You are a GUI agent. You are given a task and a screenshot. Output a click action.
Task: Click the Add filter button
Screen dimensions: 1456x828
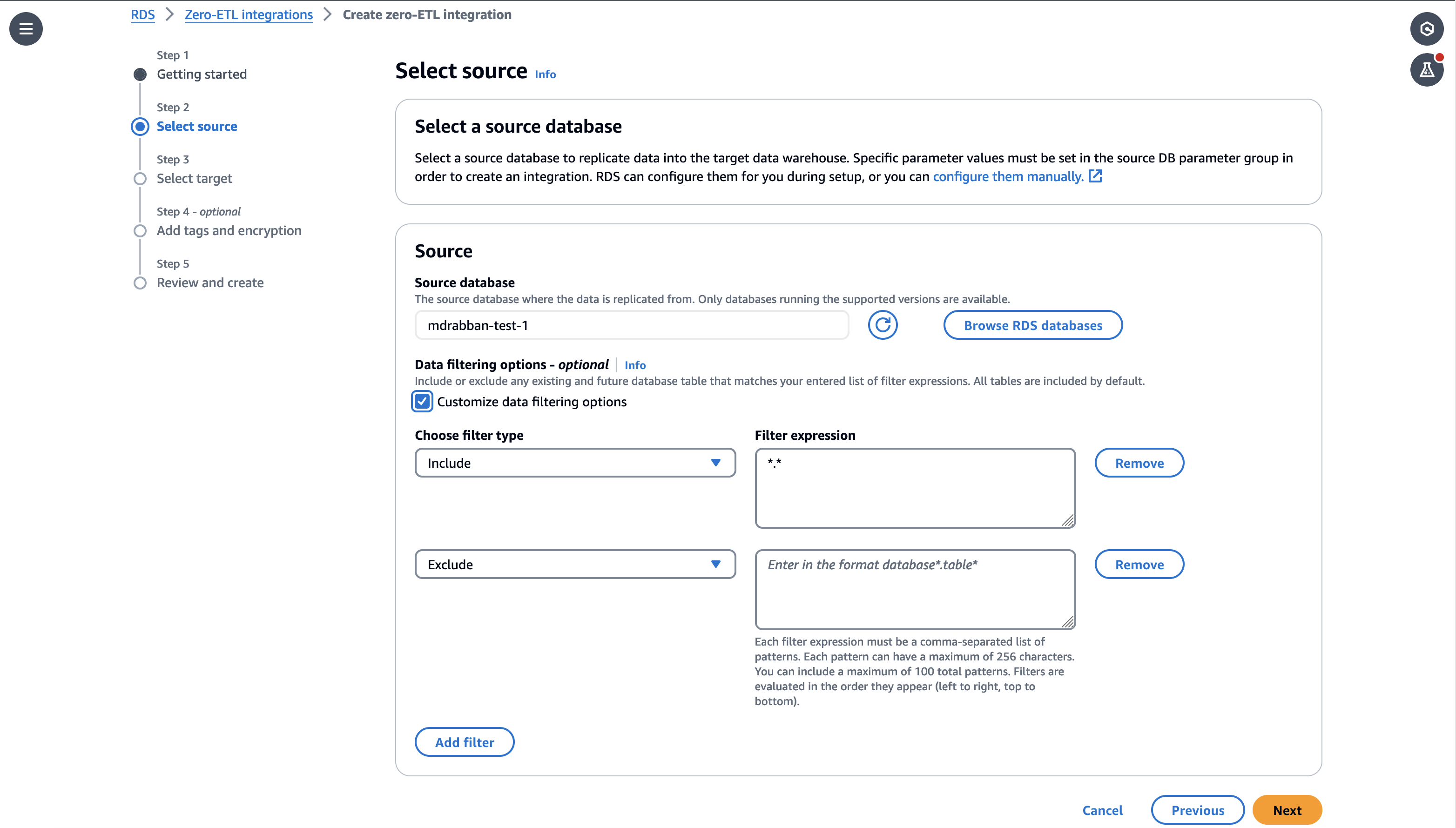click(x=465, y=742)
